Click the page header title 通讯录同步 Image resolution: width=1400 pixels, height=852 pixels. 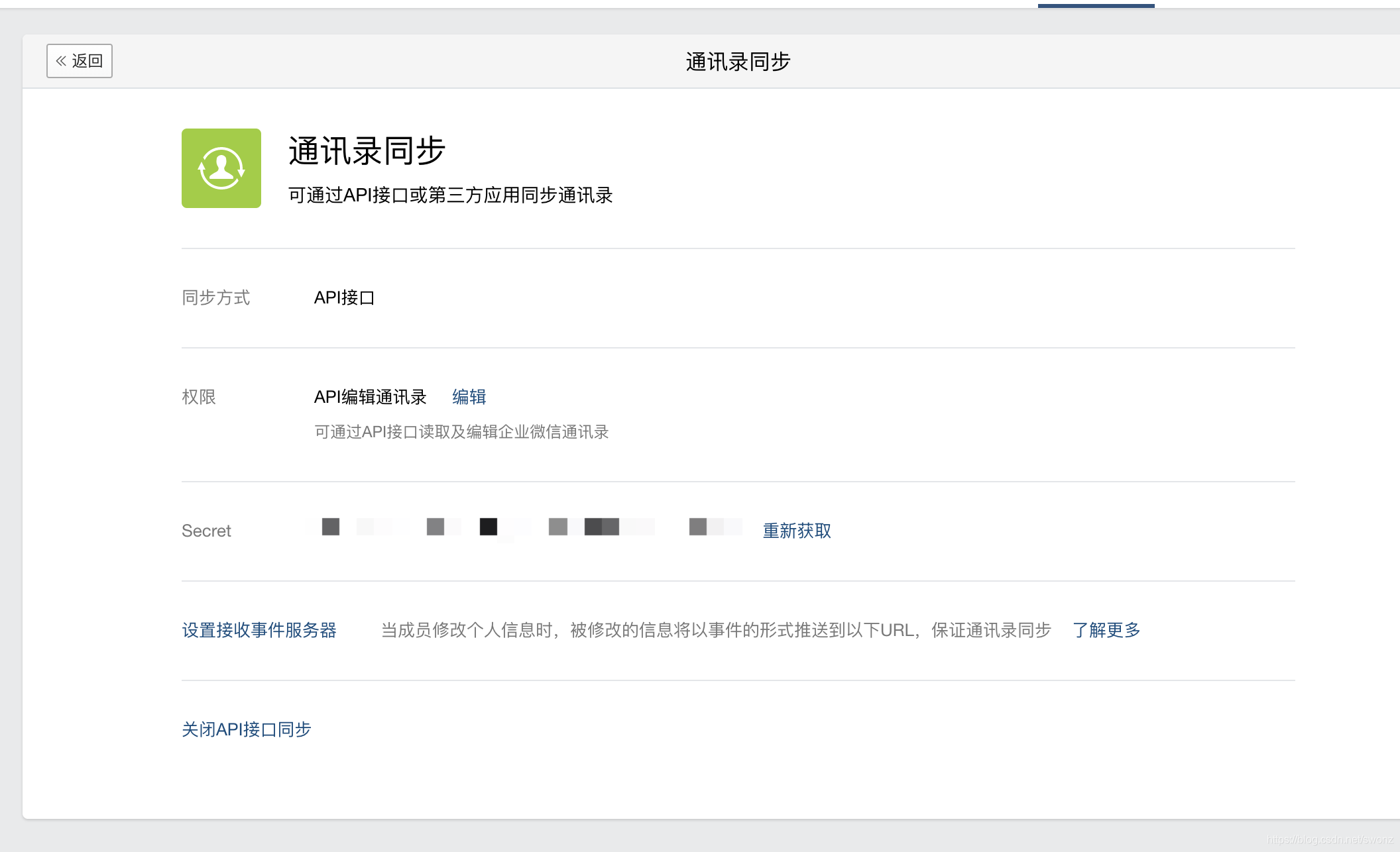[737, 62]
